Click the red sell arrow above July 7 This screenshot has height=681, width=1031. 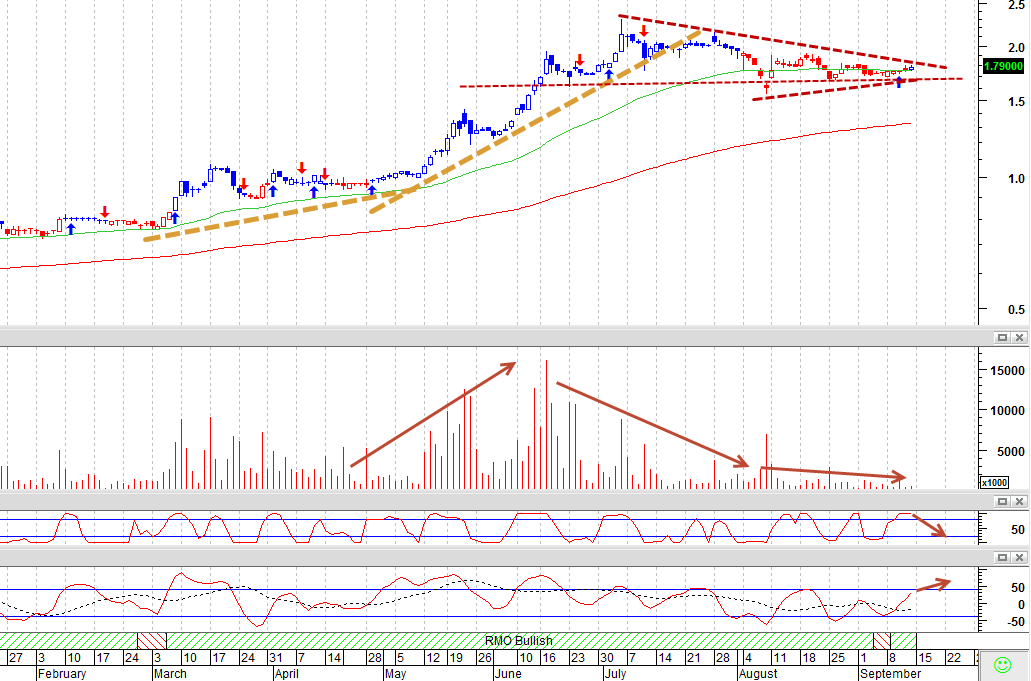(x=644, y=30)
